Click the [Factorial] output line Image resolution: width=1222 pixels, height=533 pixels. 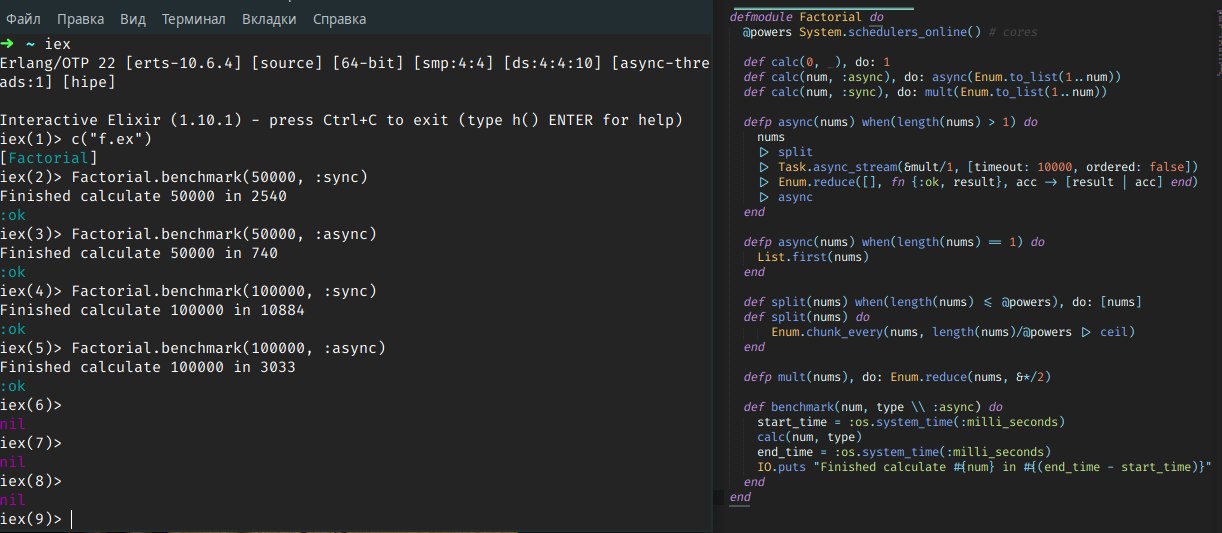pos(49,158)
